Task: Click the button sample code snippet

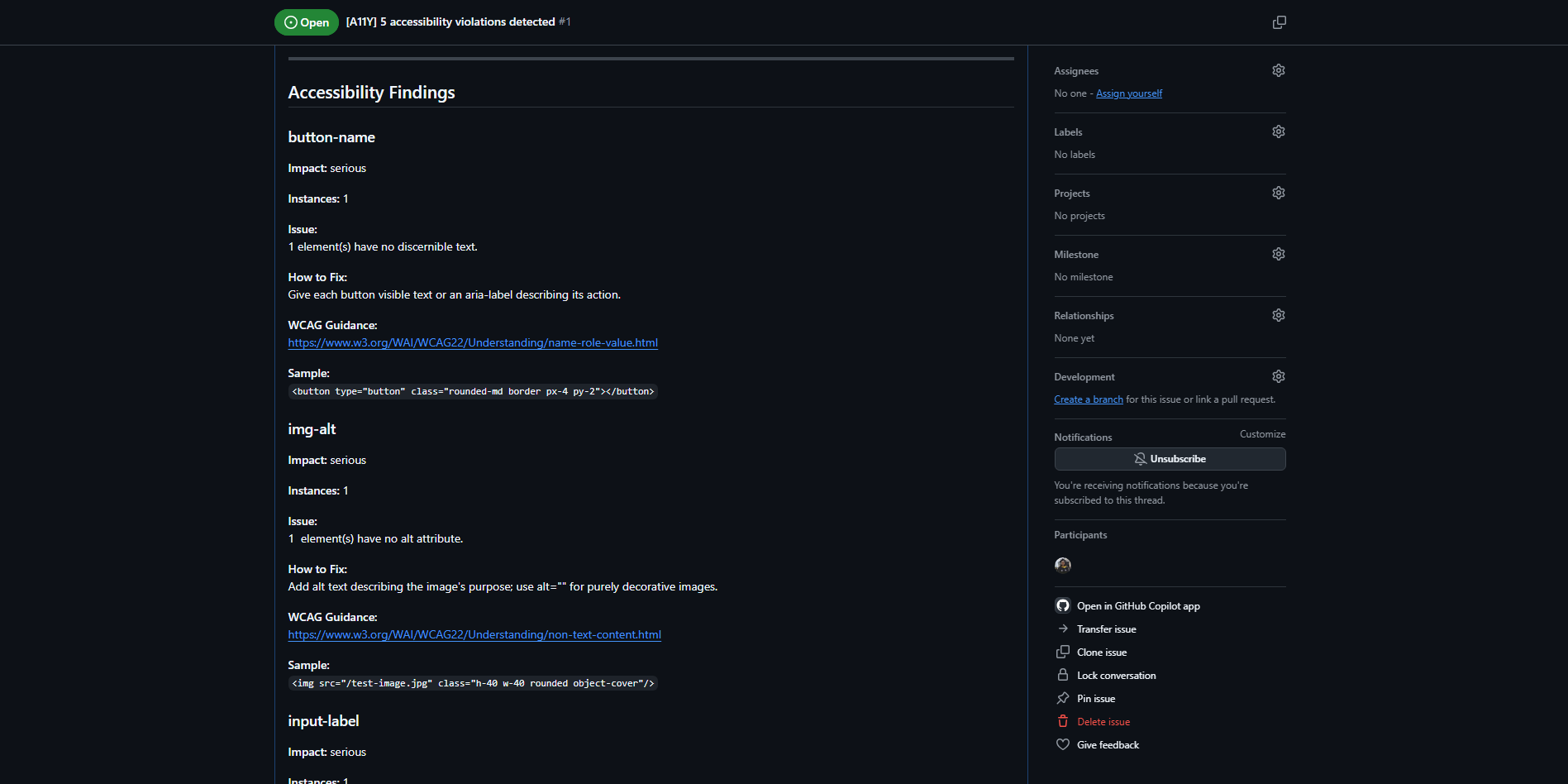Action: tap(473, 391)
